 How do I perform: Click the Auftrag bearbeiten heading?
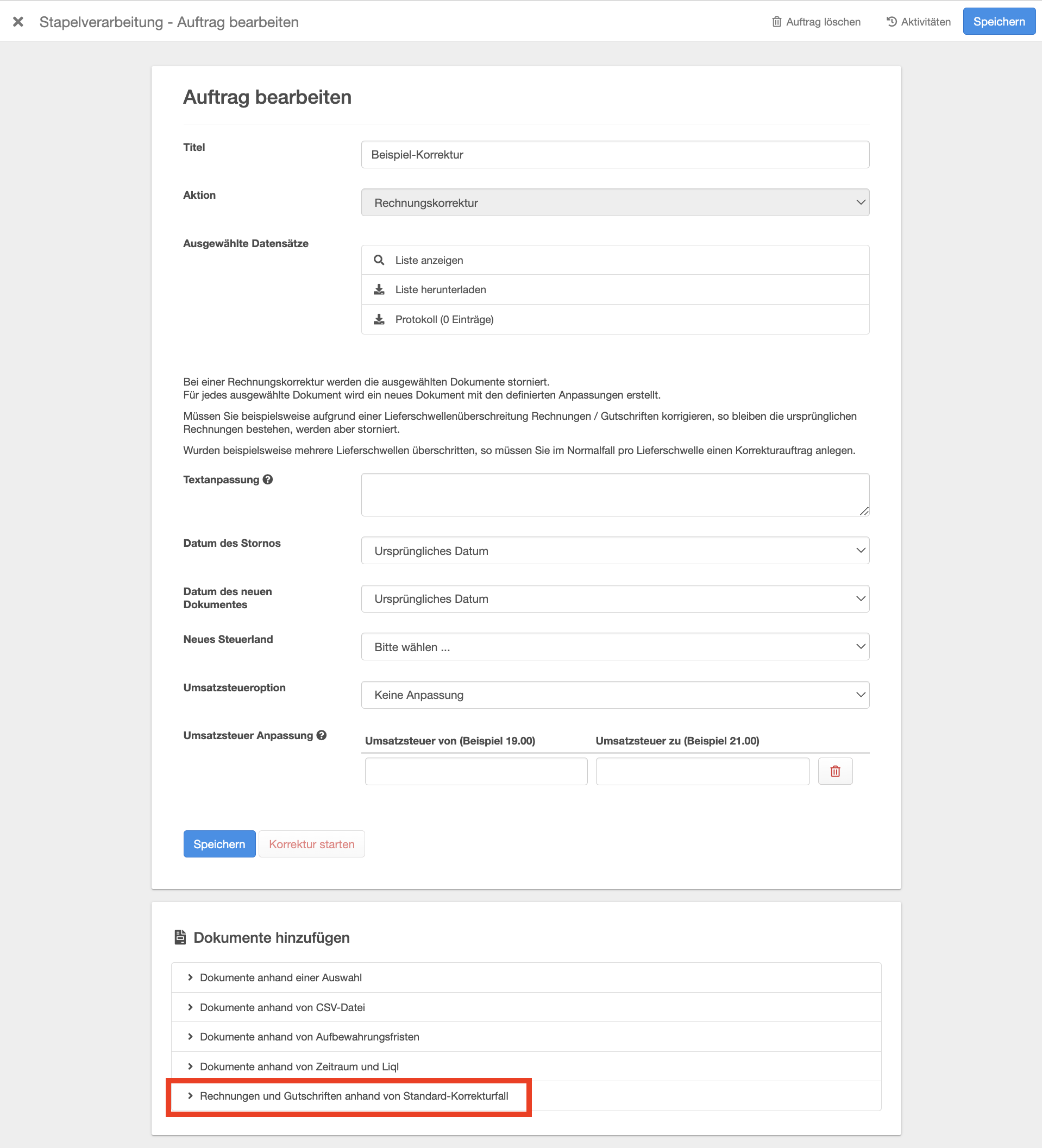267,97
